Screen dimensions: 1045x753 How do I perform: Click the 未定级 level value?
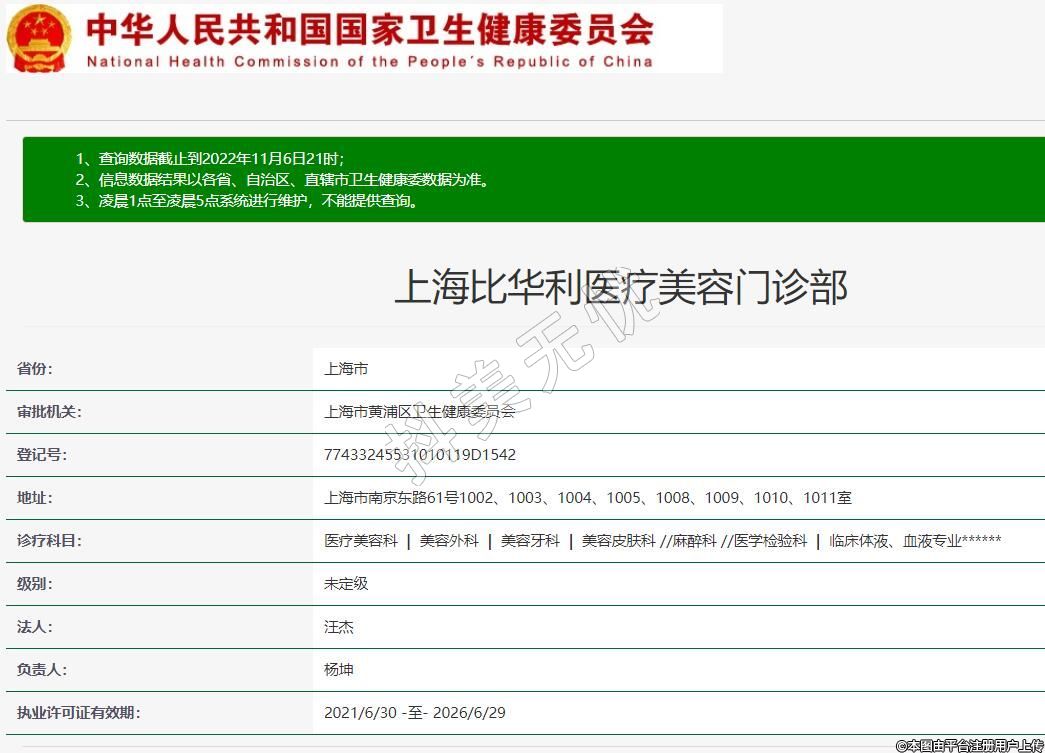(x=346, y=584)
